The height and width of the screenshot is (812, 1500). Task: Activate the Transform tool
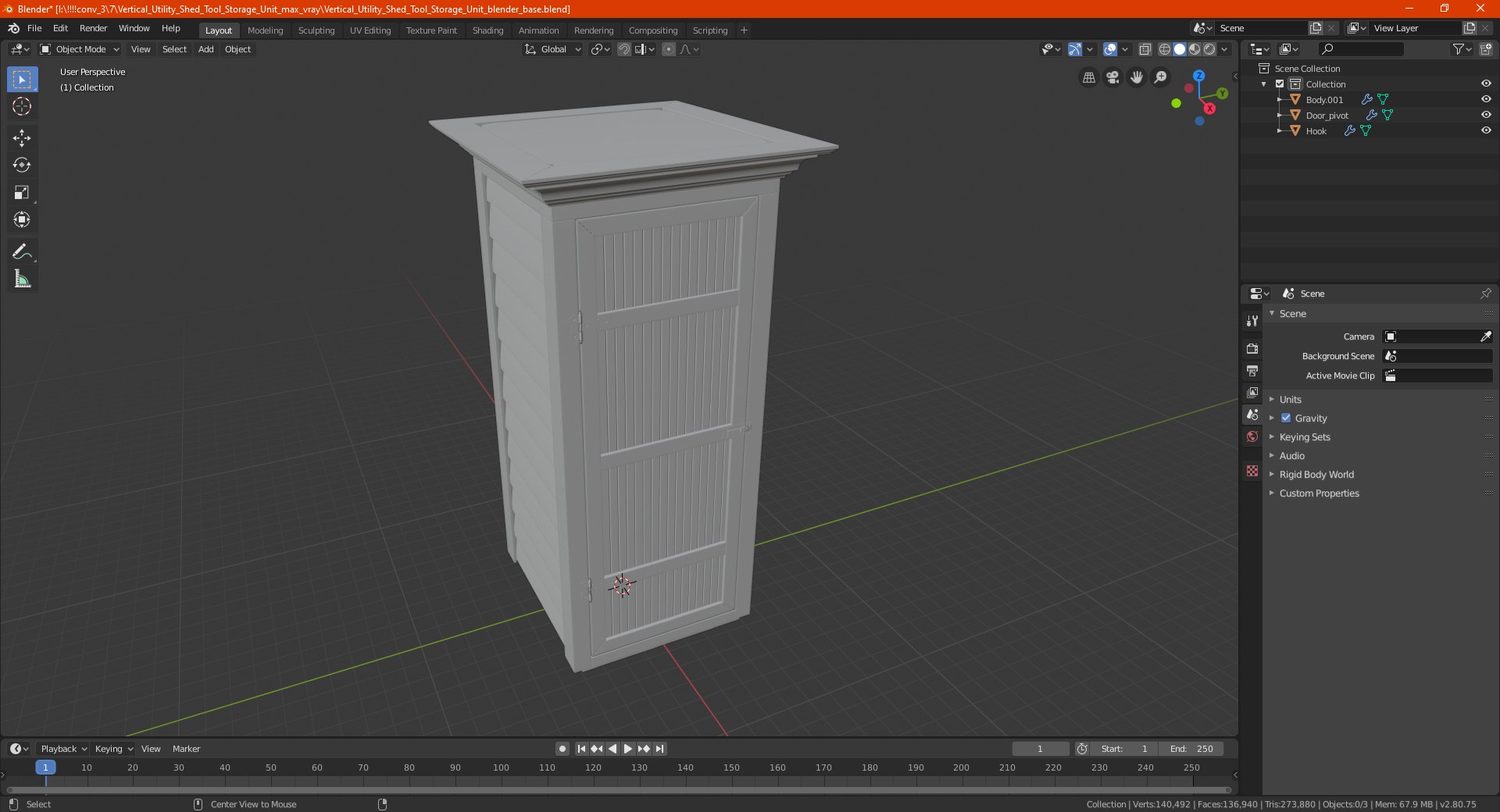point(22,220)
